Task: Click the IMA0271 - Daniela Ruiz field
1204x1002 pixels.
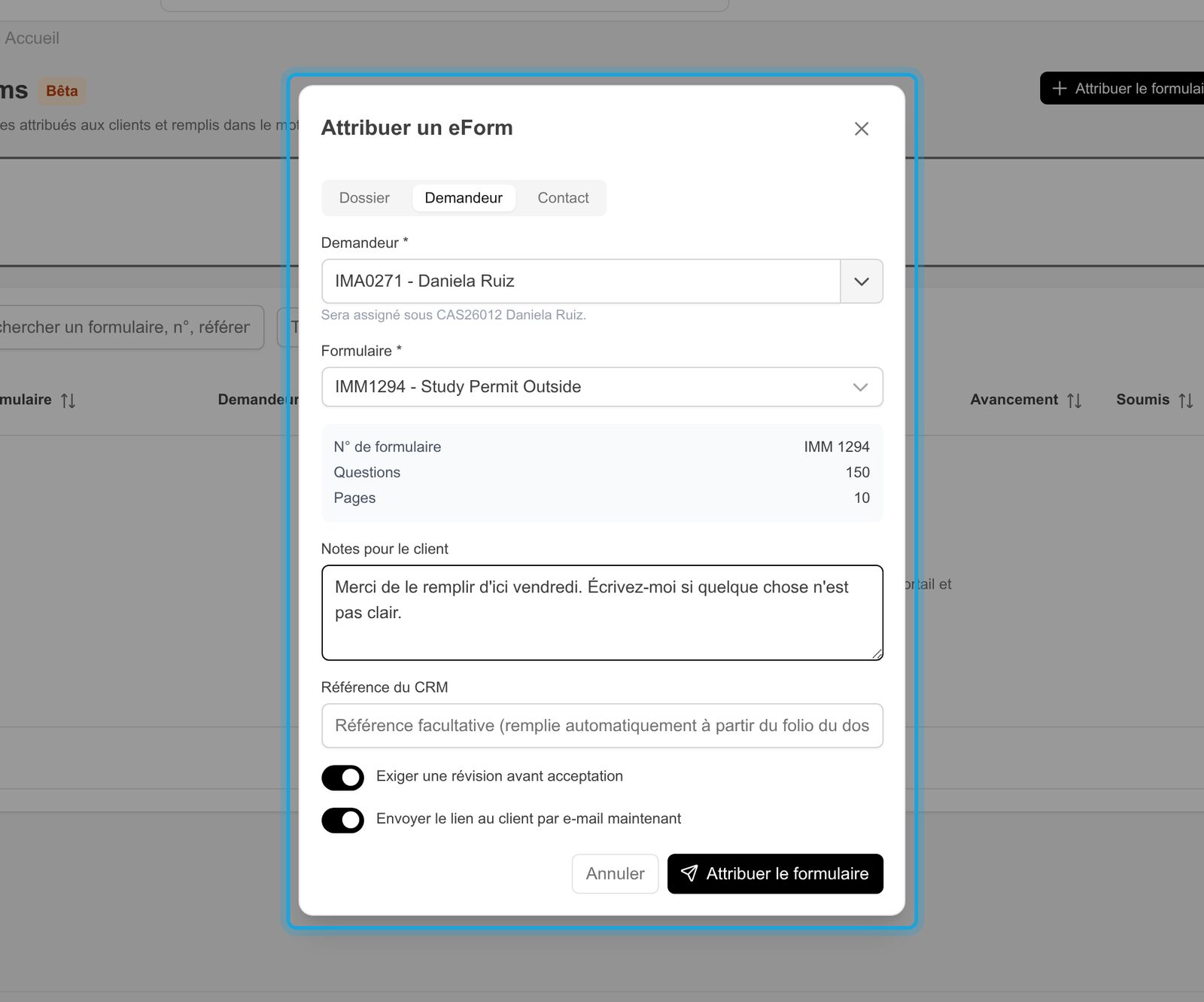Action: [x=581, y=282]
